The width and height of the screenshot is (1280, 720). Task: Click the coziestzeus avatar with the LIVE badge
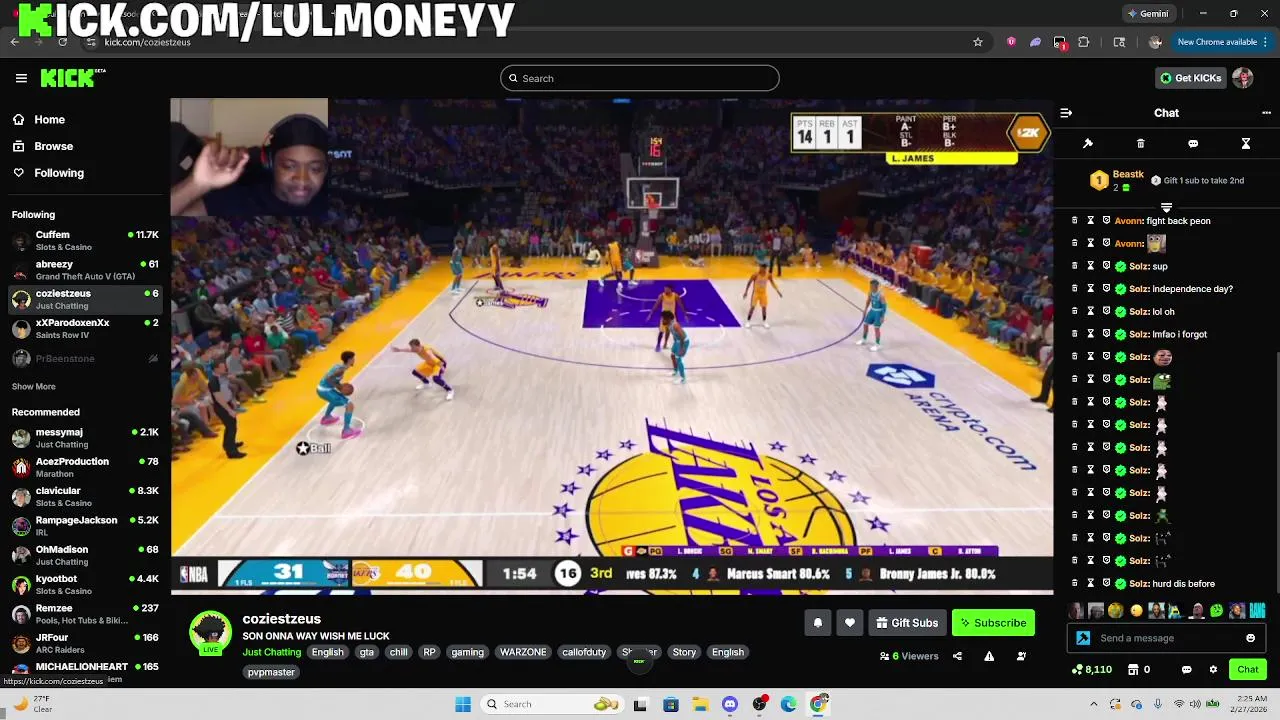[x=210, y=632]
